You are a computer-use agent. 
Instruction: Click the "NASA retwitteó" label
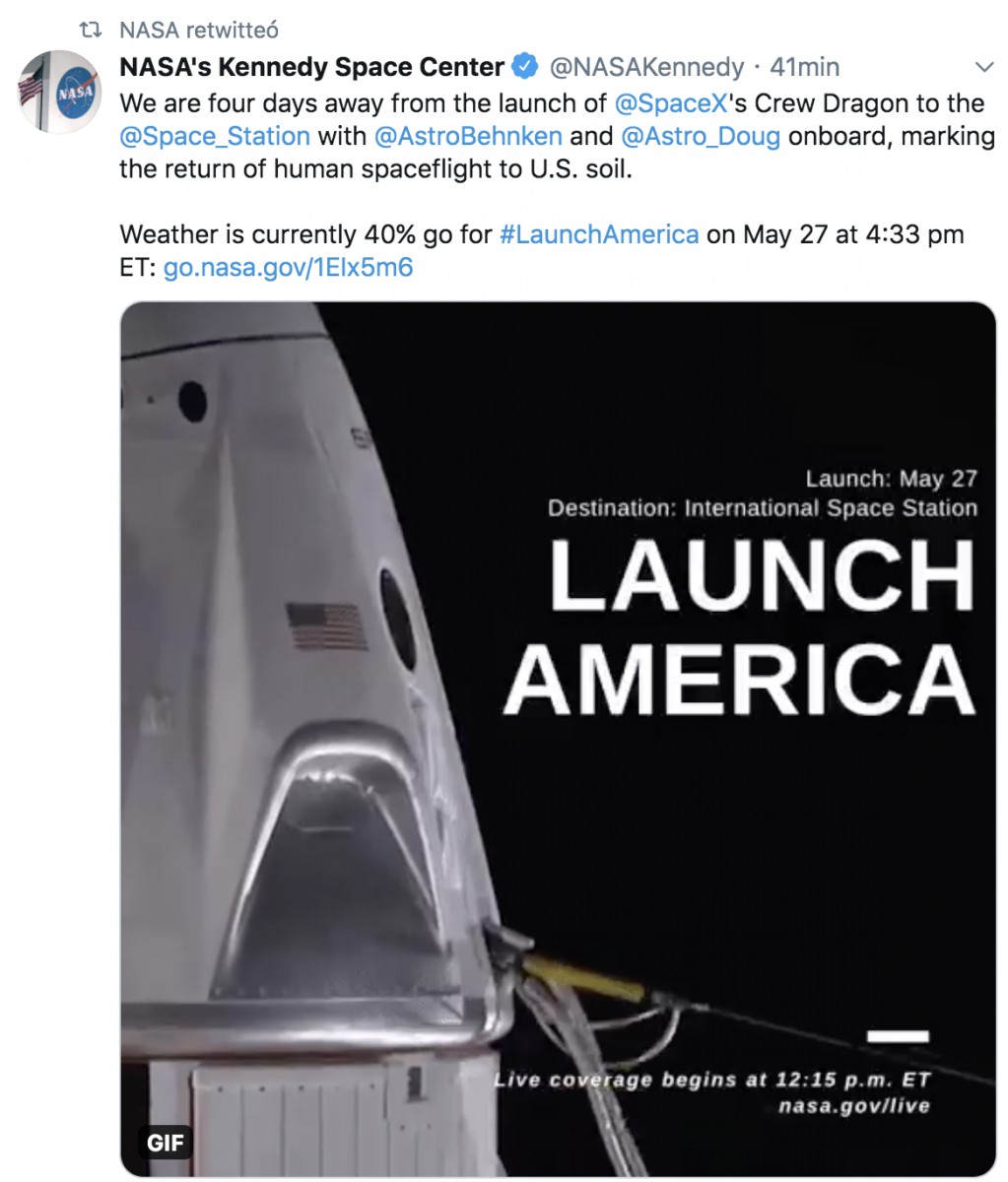(x=199, y=31)
